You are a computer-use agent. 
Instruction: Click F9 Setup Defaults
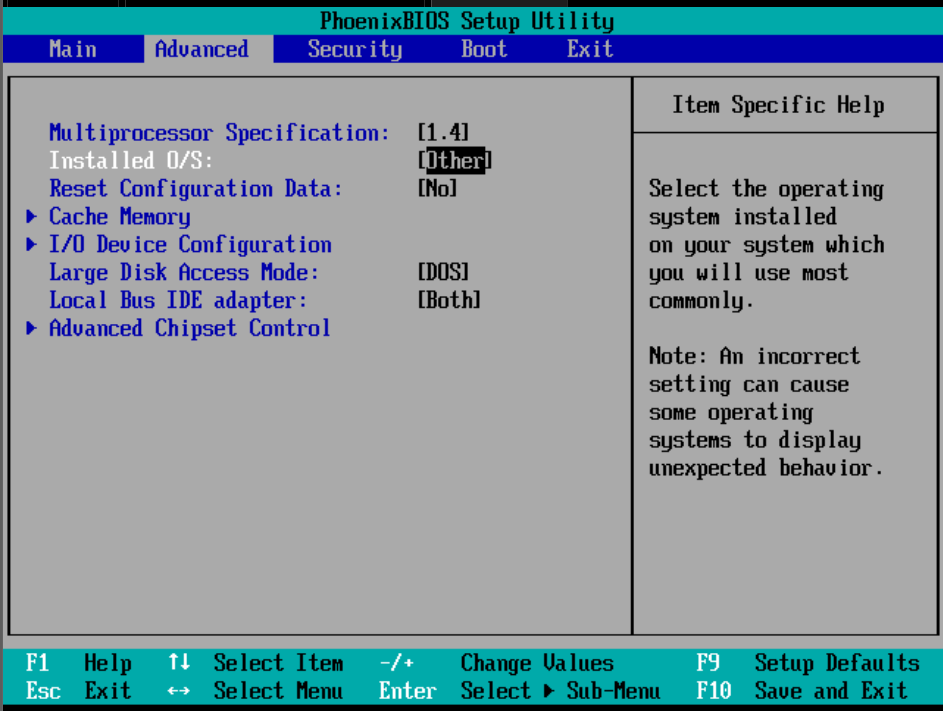[x=808, y=663]
